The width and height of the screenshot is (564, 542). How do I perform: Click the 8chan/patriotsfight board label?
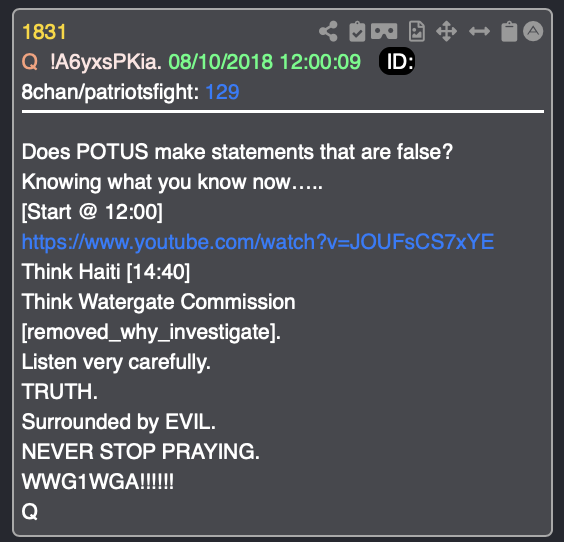[110, 92]
